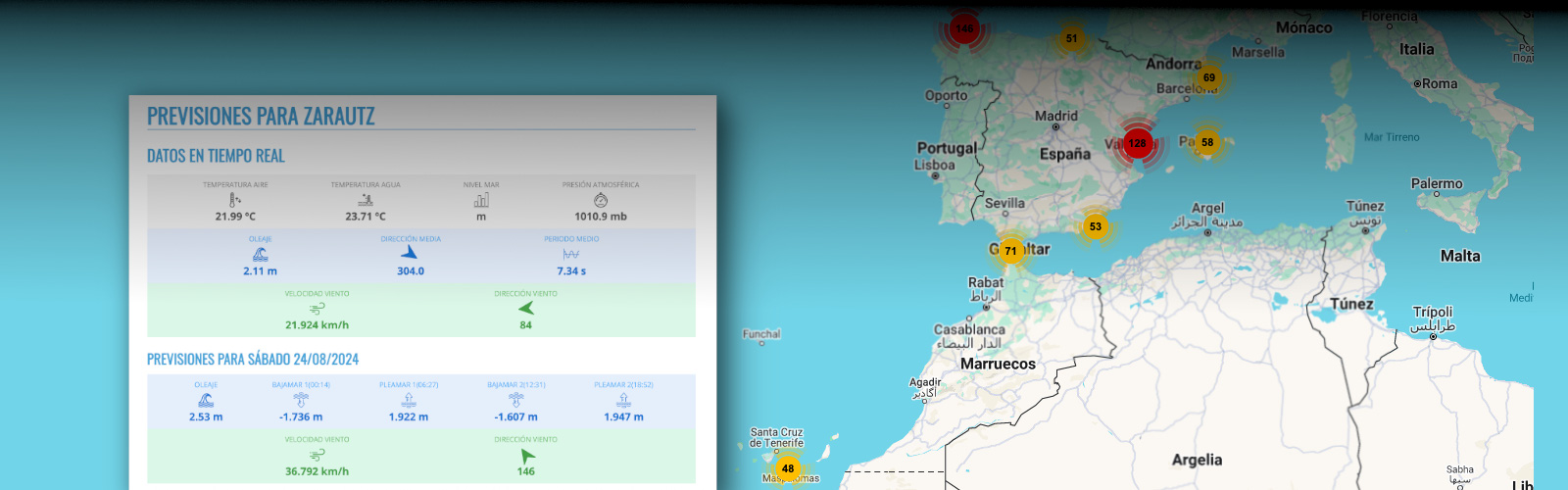The width and height of the screenshot is (1568, 490).
Task: Click the Argelia country label on the map
Action: click(1197, 460)
